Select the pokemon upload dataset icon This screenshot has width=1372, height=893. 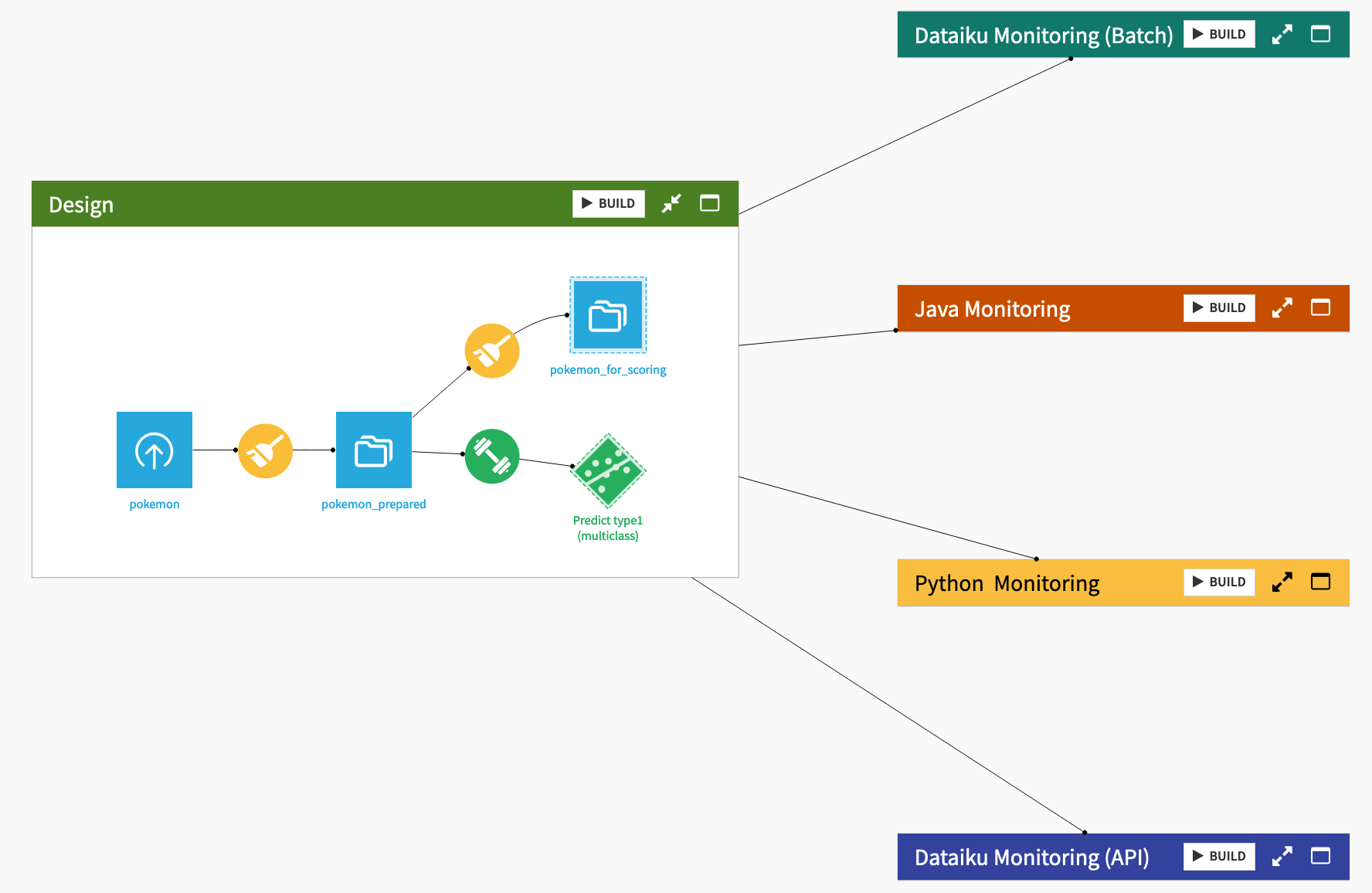pos(154,450)
